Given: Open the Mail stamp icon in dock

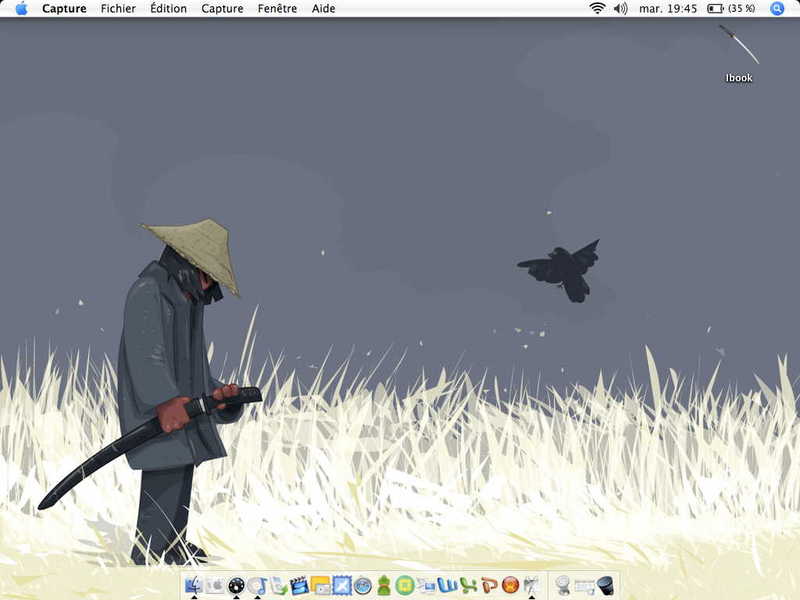Looking at the screenshot, I should click(x=341, y=586).
